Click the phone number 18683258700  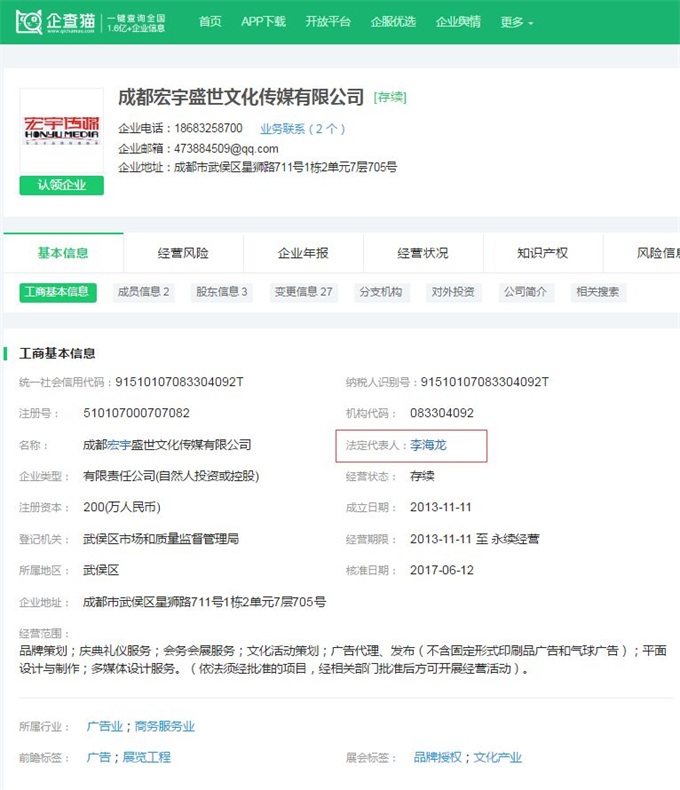pyautogui.click(x=209, y=128)
